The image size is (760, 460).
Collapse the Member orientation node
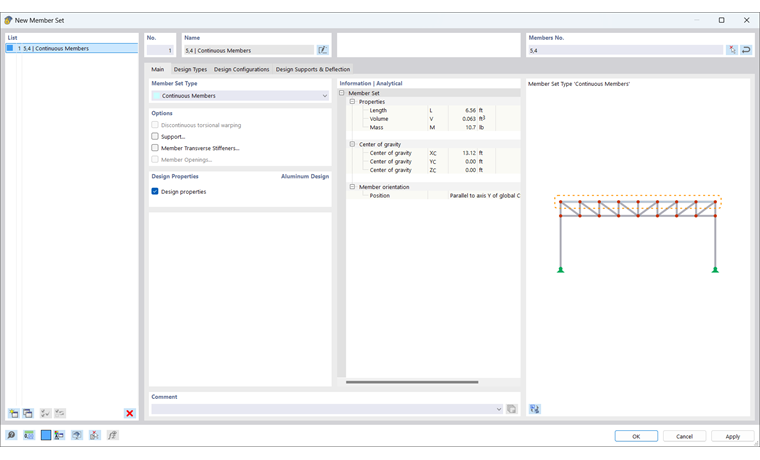[352, 187]
